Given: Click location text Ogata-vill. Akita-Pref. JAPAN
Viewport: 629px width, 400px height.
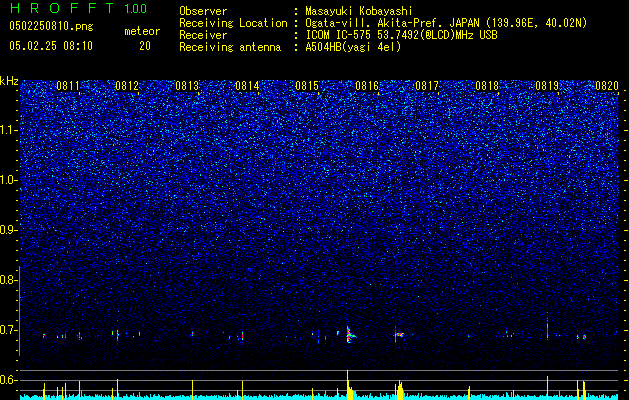Looking at the screenshot, I should 392,23.
